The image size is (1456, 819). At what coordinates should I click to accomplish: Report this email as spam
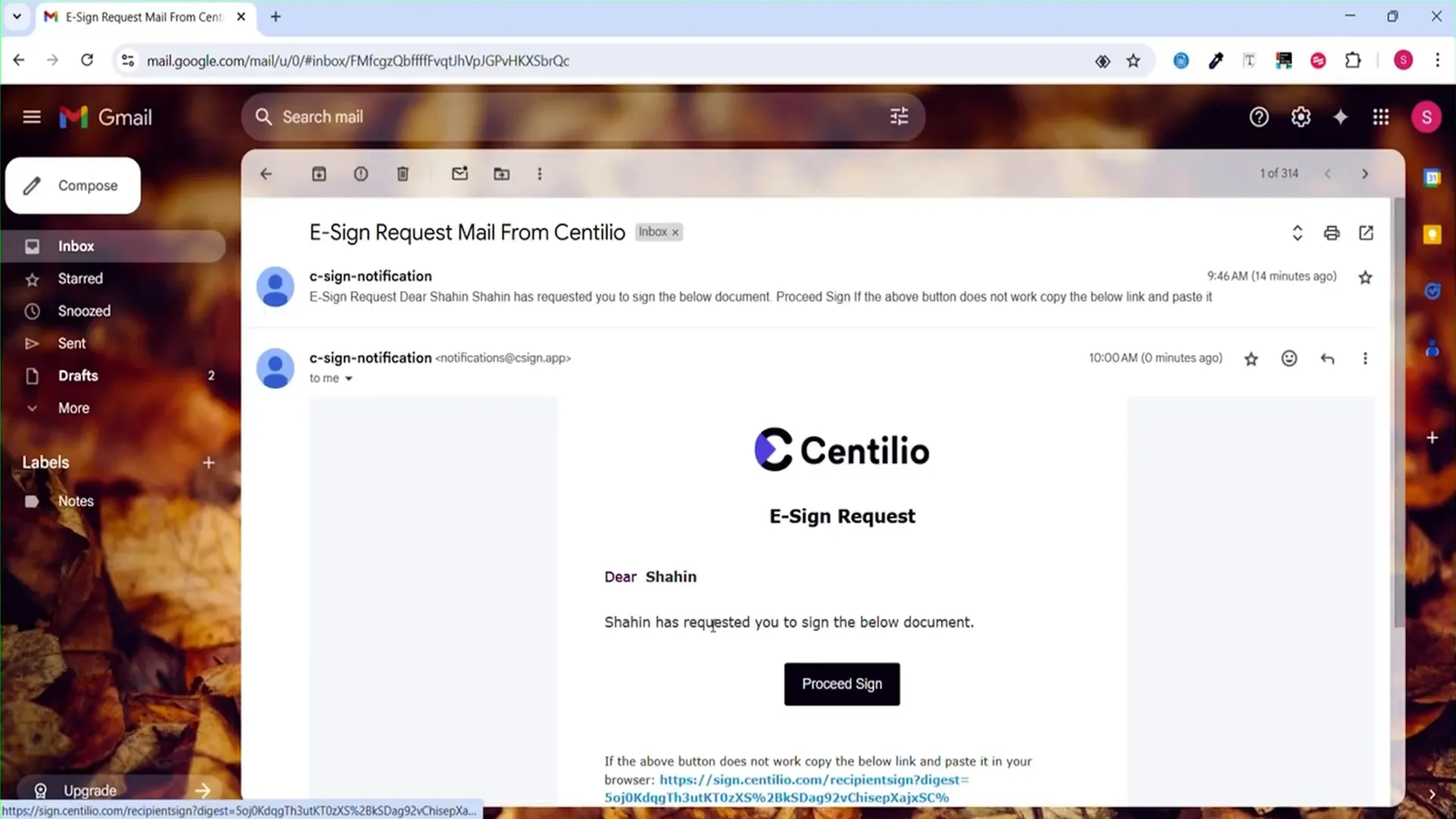click(360, 174)
